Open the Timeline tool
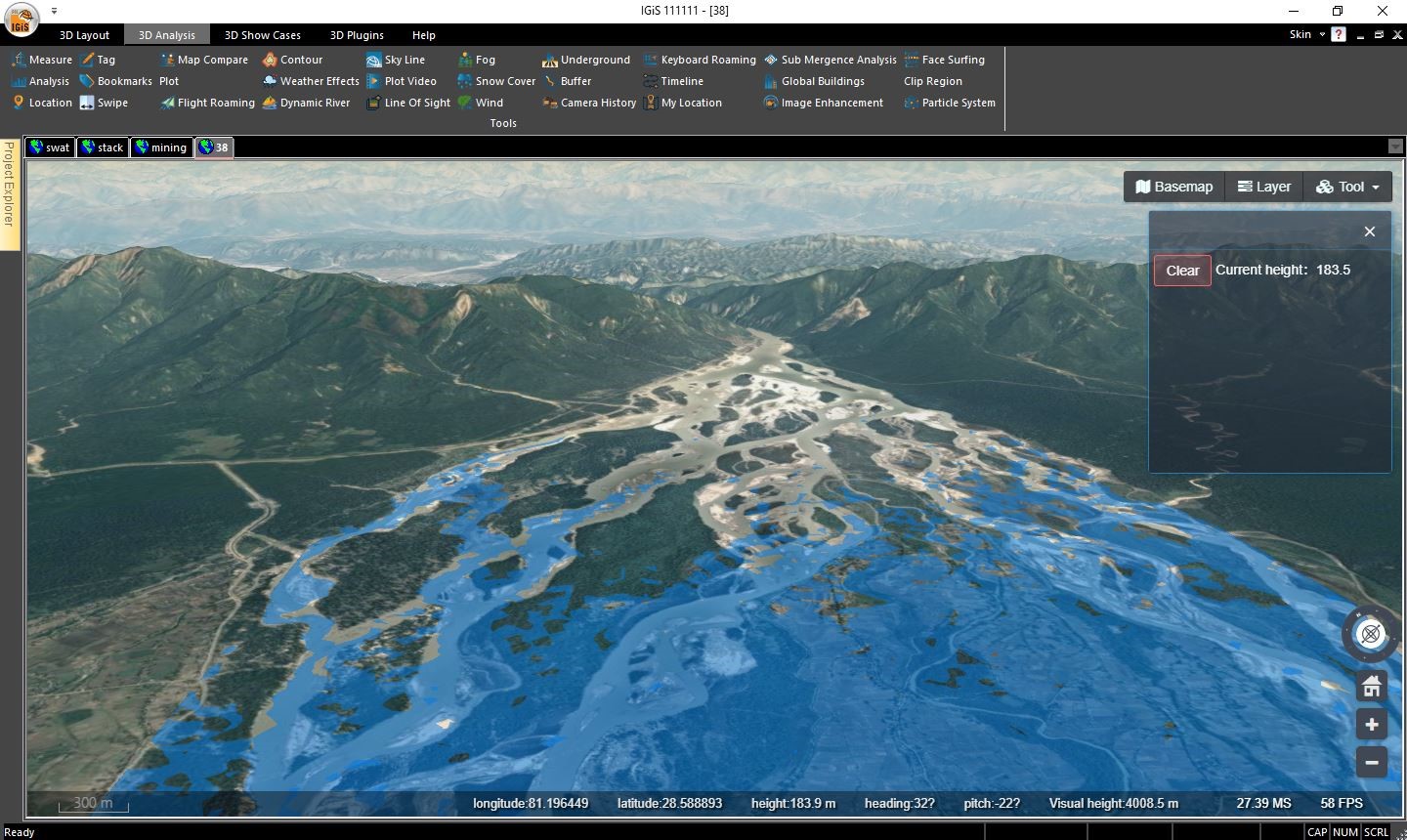The width and height of the screenshot is (1407, 840). pos(673,81)
